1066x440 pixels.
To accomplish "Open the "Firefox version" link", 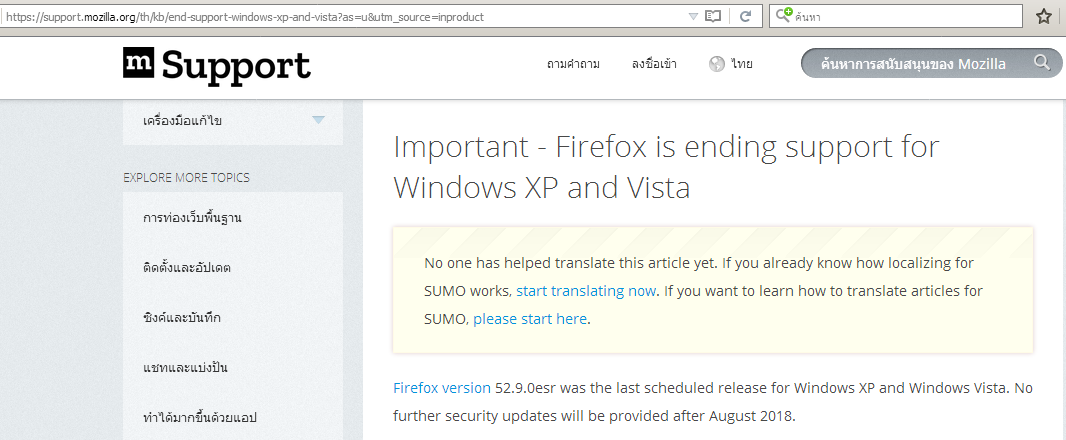I will (441, 387).
